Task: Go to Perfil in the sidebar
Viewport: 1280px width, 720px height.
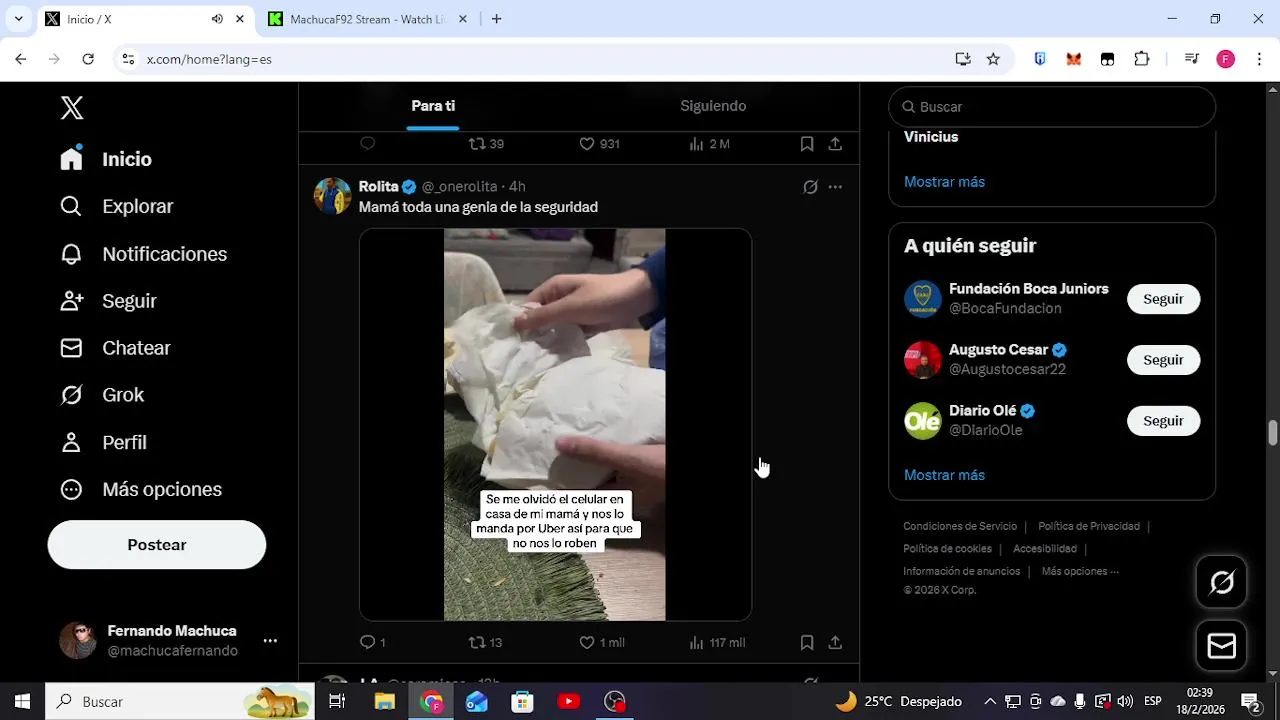Action: point(104,442)
